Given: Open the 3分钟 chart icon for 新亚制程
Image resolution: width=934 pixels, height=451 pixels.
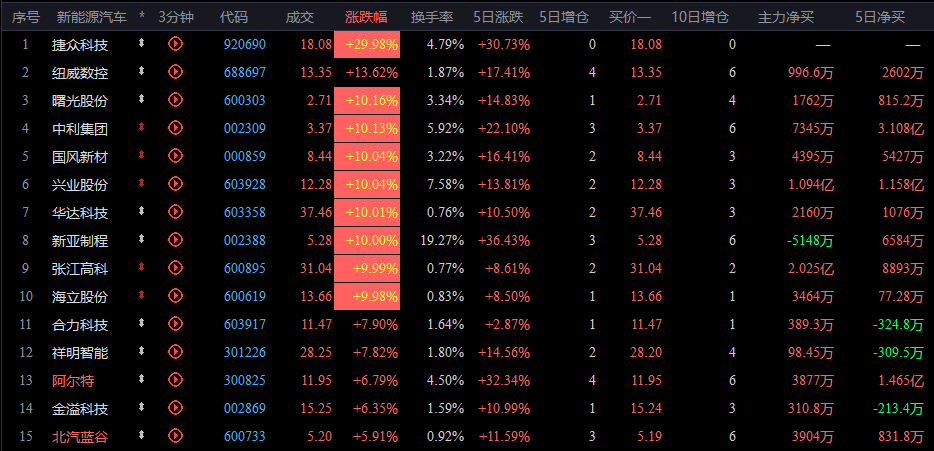Looking at the screenshot, I should point(175,240).
